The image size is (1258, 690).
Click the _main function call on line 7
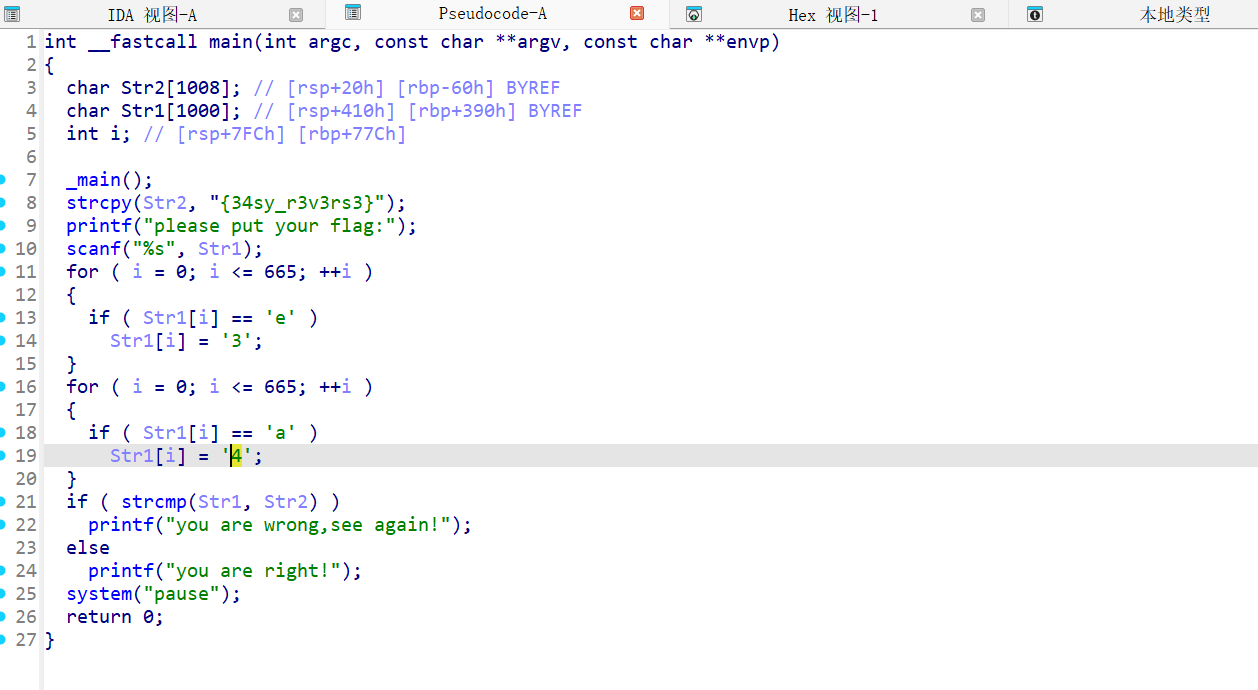(99, 180)
